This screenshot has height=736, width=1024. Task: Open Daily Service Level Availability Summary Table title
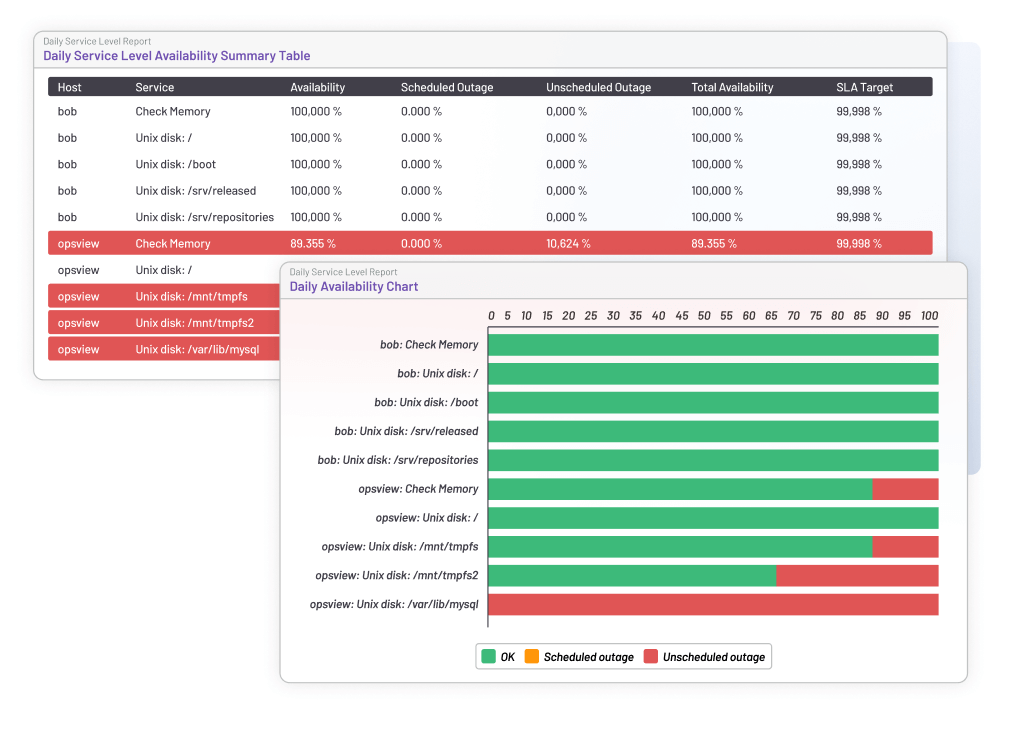tap(176, 56)
